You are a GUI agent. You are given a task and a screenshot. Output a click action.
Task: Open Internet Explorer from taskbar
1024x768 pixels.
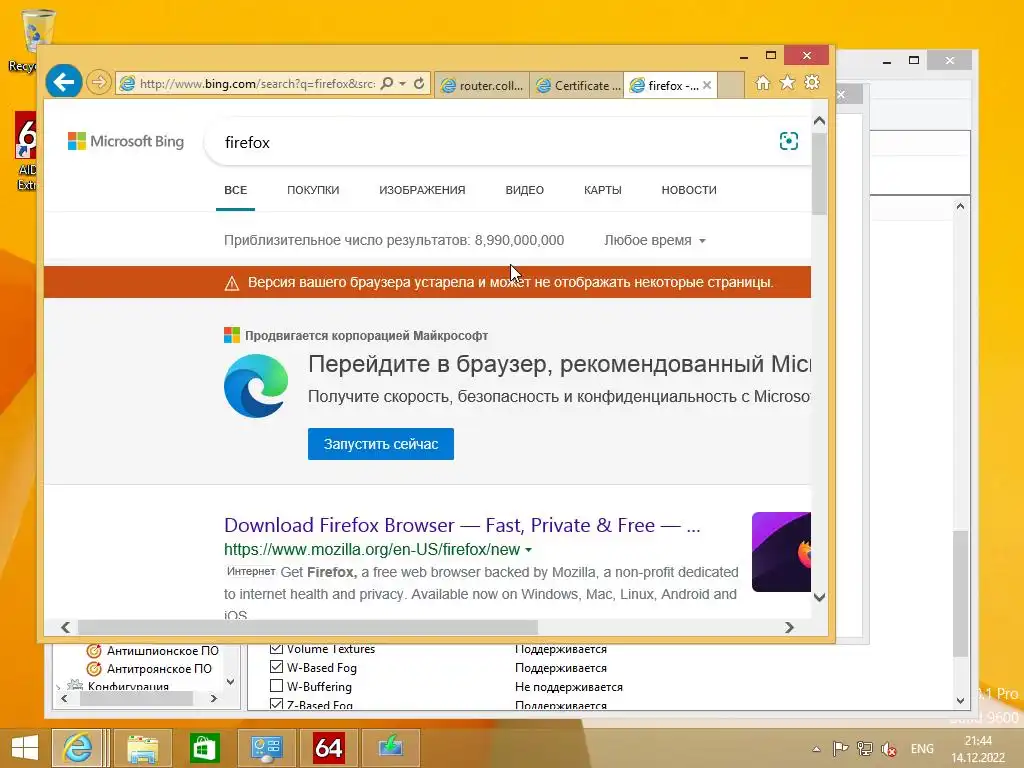pyautogui.click(x=77, y=748)
